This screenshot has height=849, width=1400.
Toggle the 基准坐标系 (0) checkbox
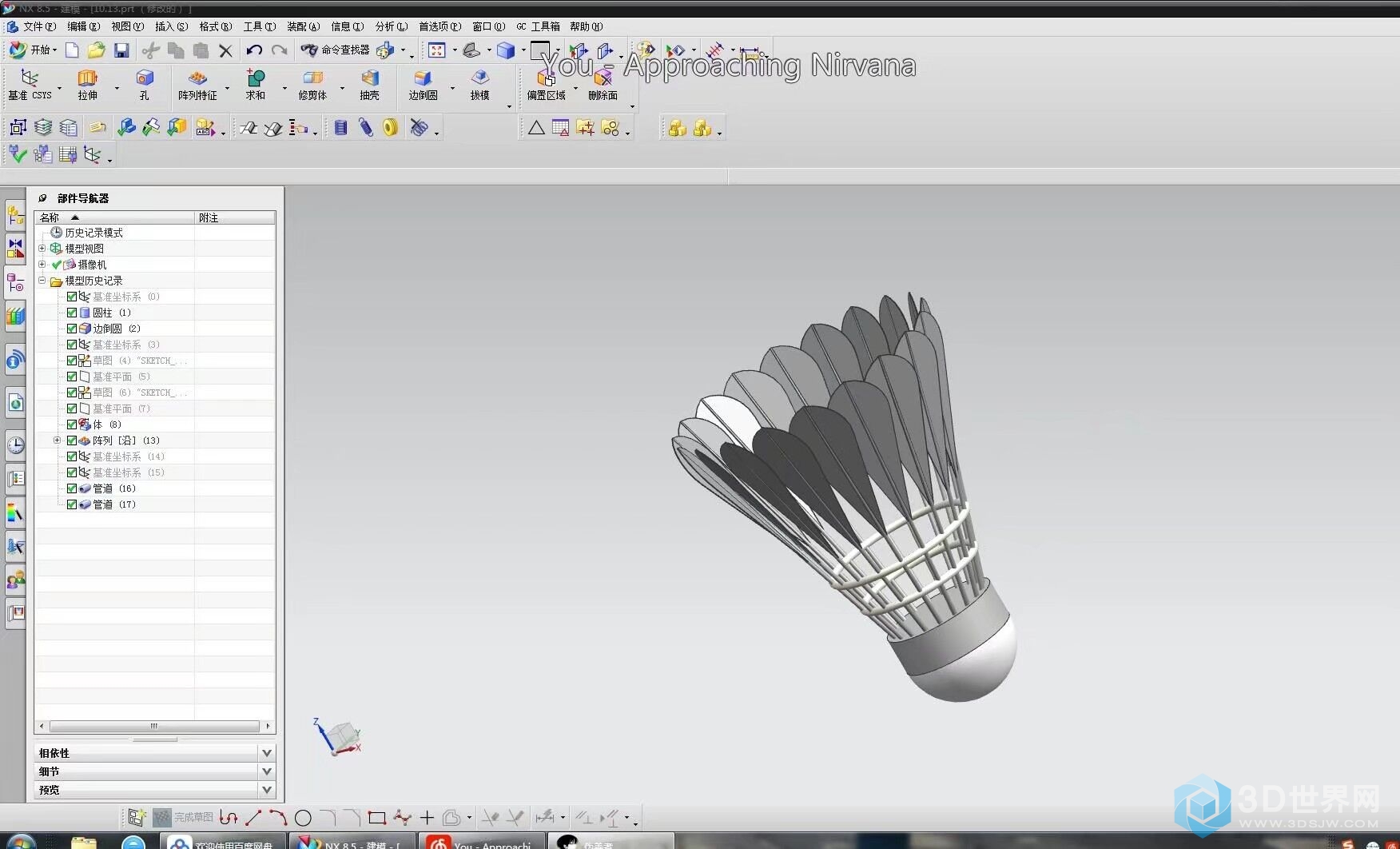72,297
